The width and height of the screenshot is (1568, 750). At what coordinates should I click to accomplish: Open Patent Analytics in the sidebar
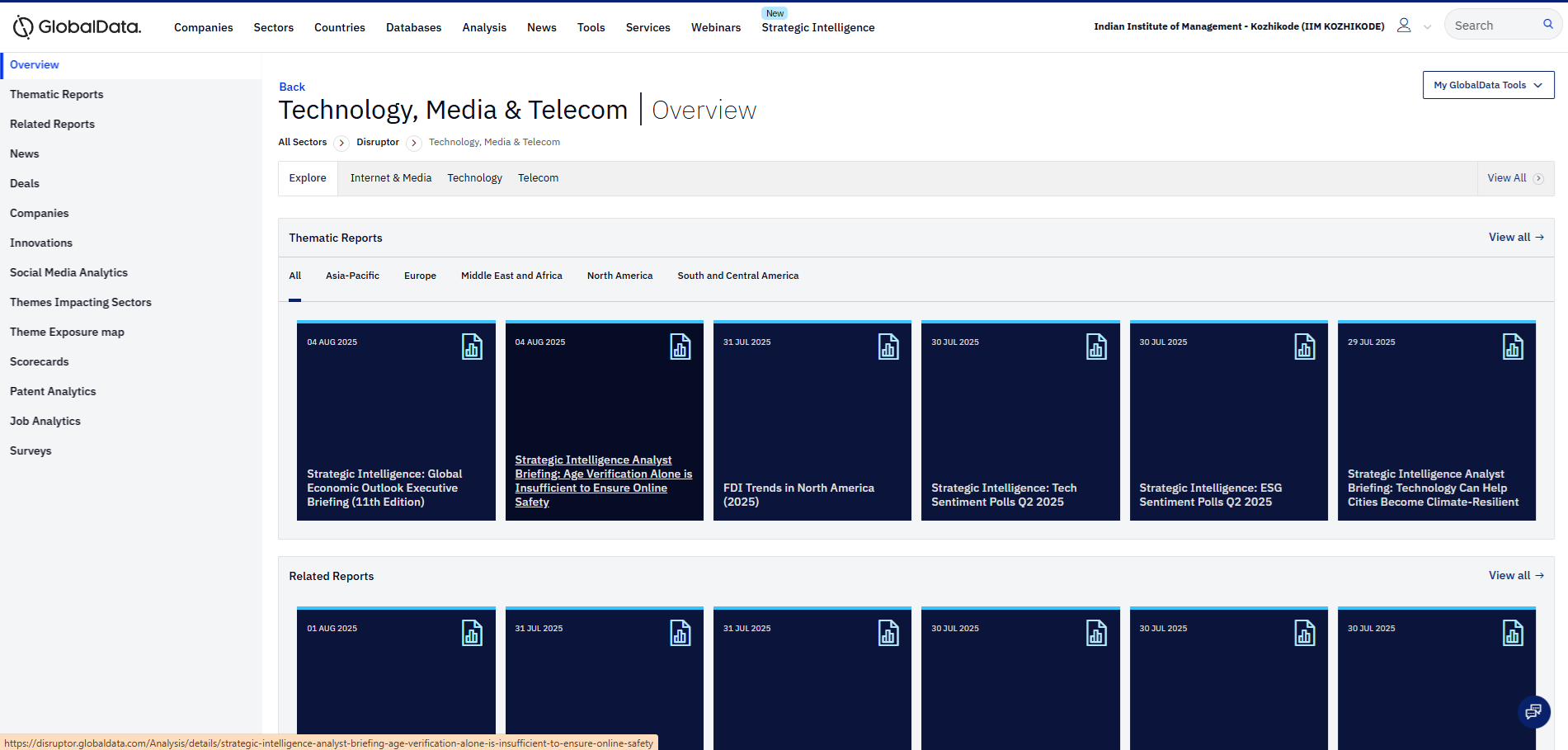pos(53,391)
